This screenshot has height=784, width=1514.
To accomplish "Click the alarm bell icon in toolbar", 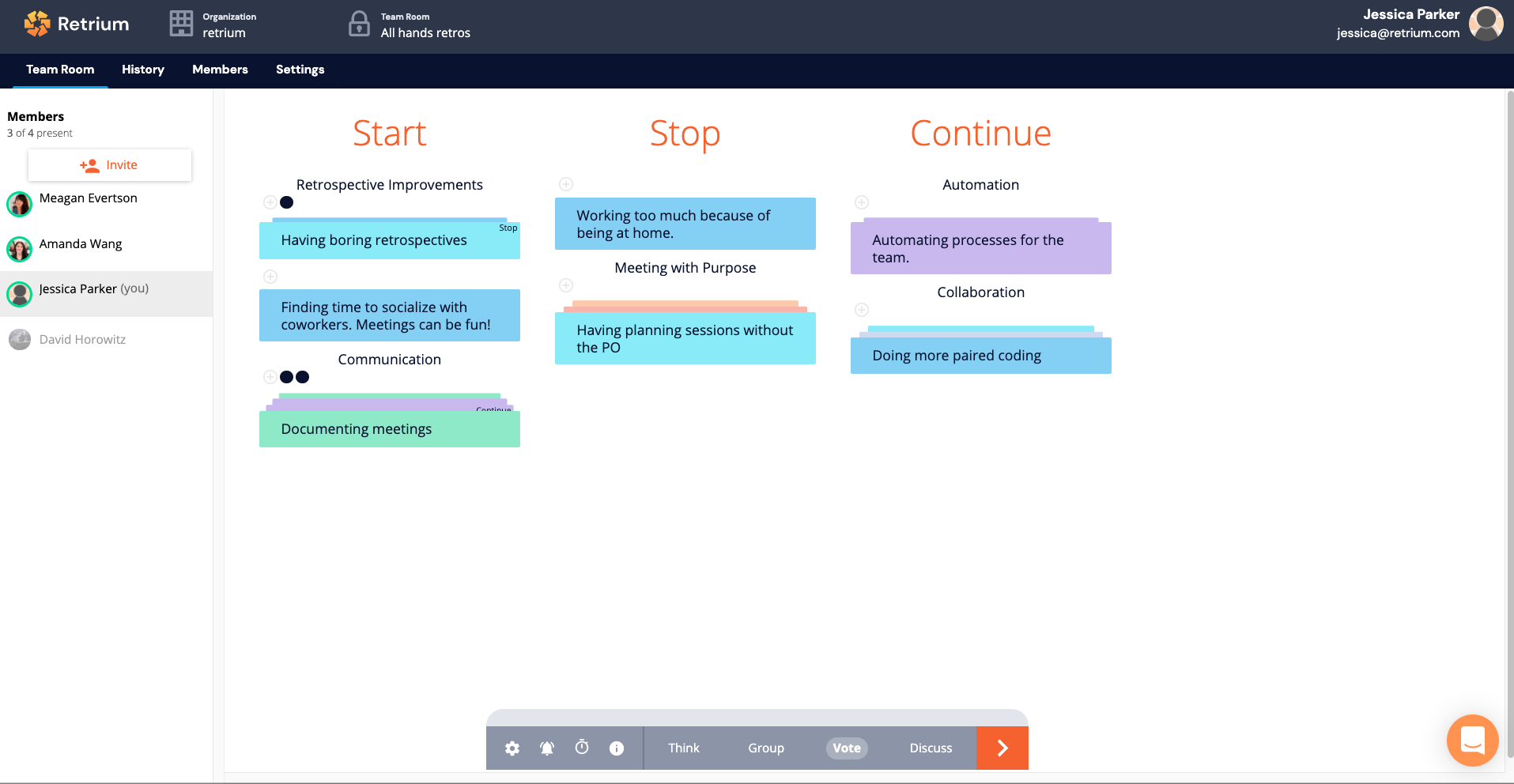I will click(x=547, y=748).
